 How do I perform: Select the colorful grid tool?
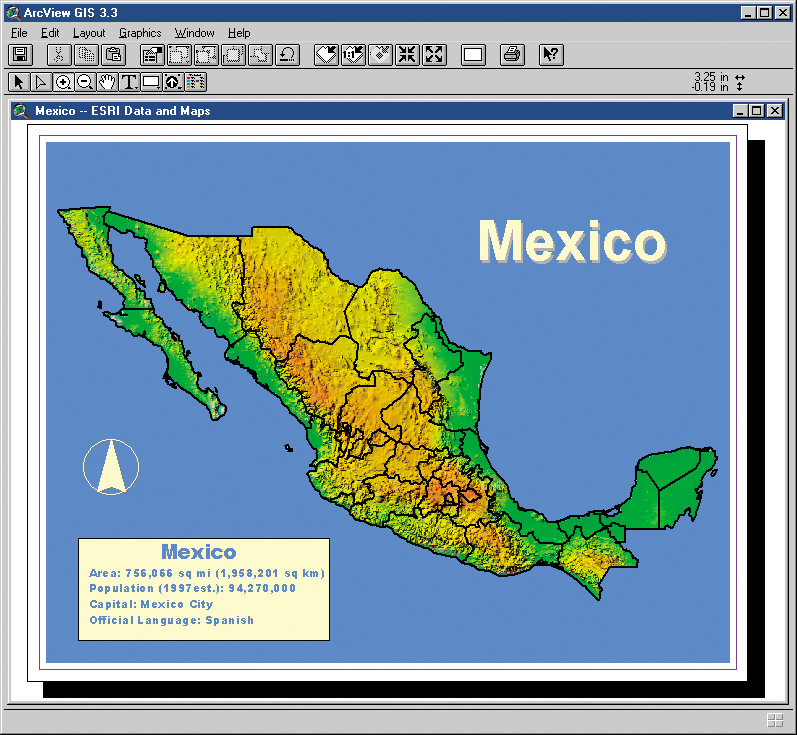(x=196, y=82)
